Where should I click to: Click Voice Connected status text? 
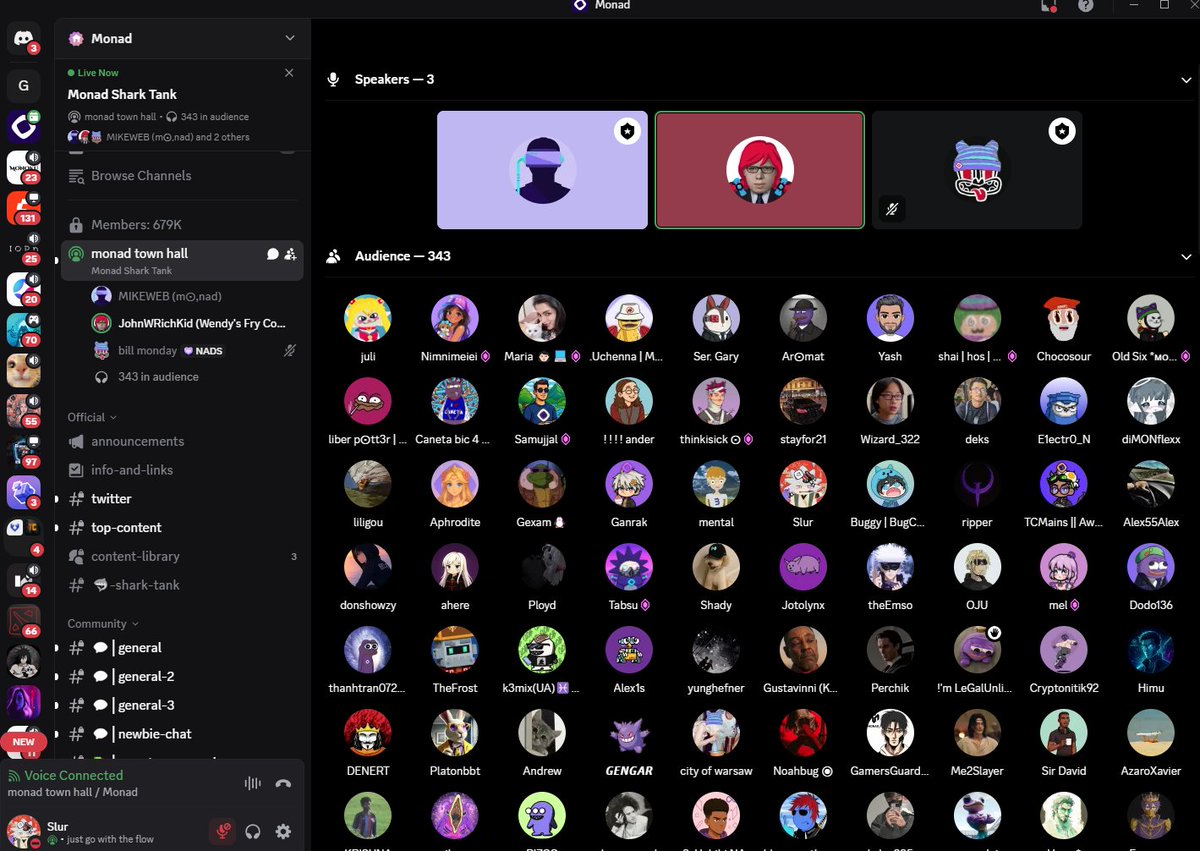coord(73,775)
